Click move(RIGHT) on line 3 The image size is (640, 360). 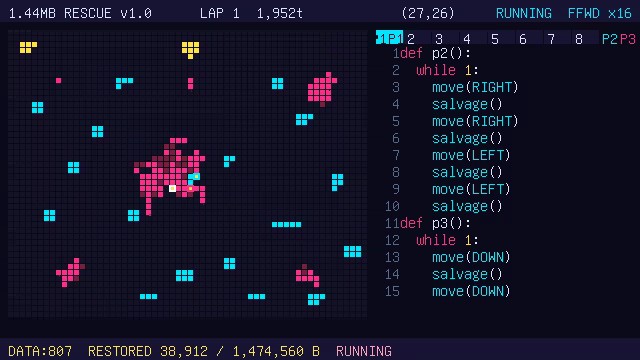coord(475,87)
